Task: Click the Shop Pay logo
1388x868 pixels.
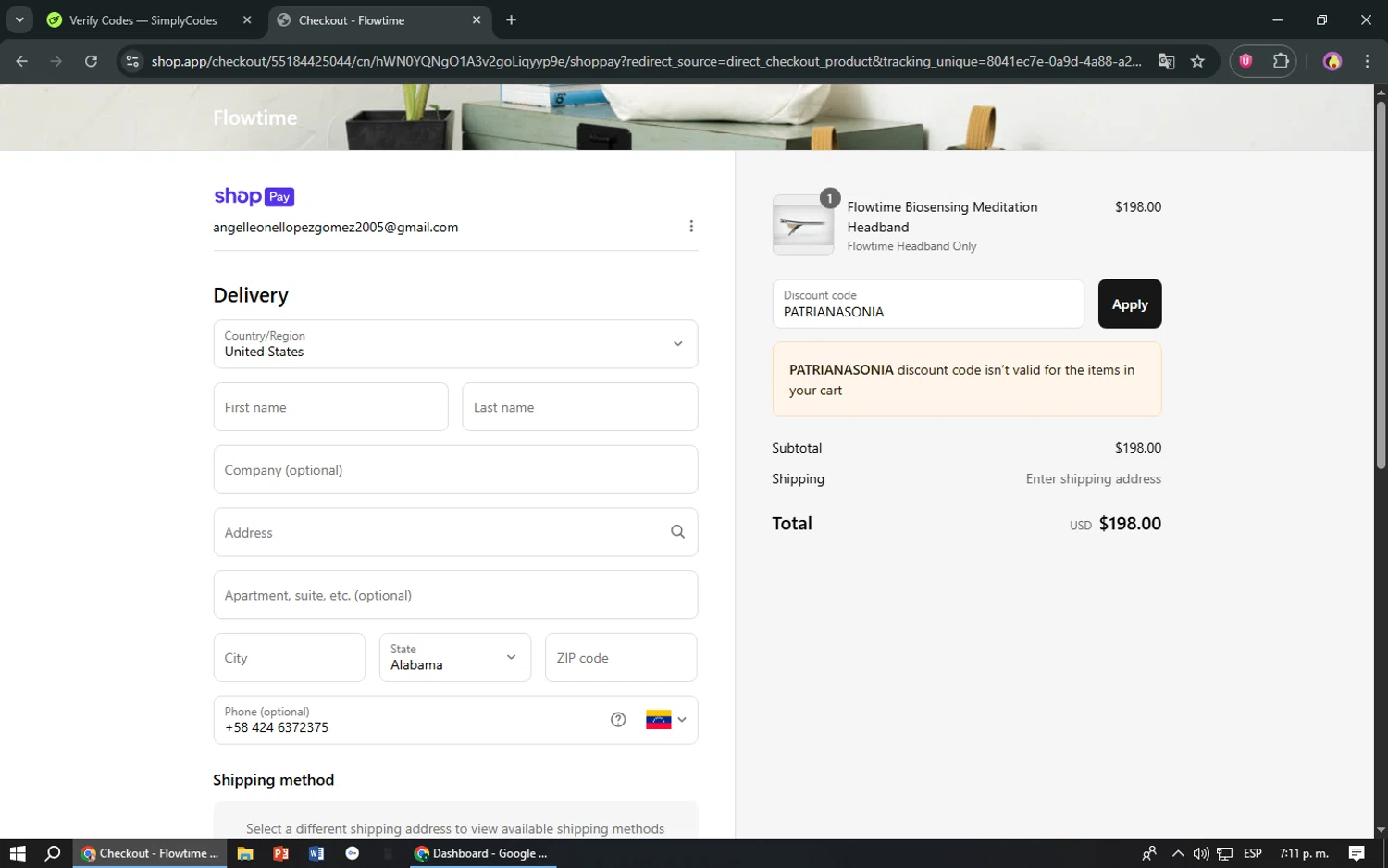Action: [254, 196]
